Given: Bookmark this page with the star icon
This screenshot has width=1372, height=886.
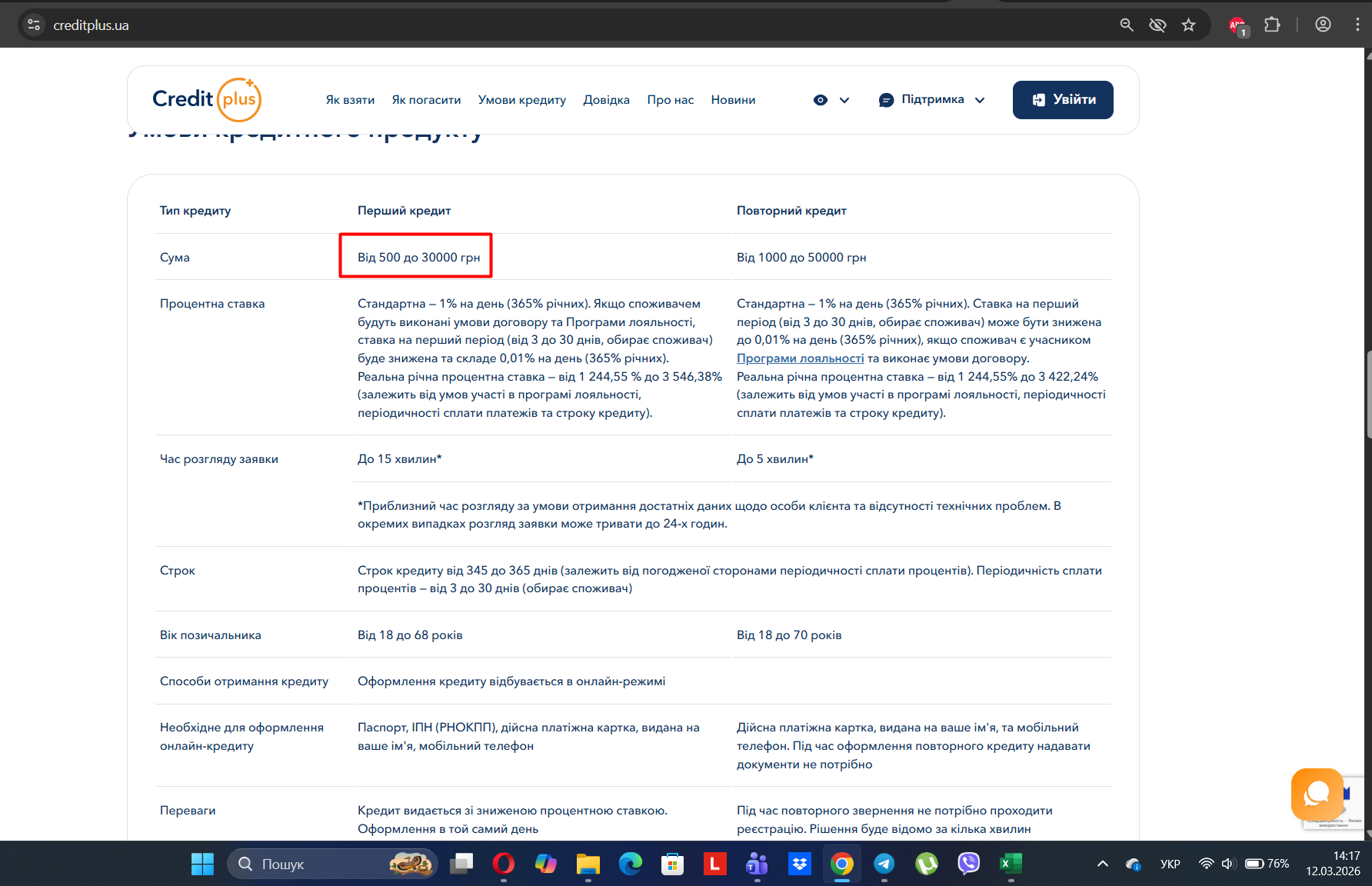Looking at the screenshot, I should tap(1189, 25).
